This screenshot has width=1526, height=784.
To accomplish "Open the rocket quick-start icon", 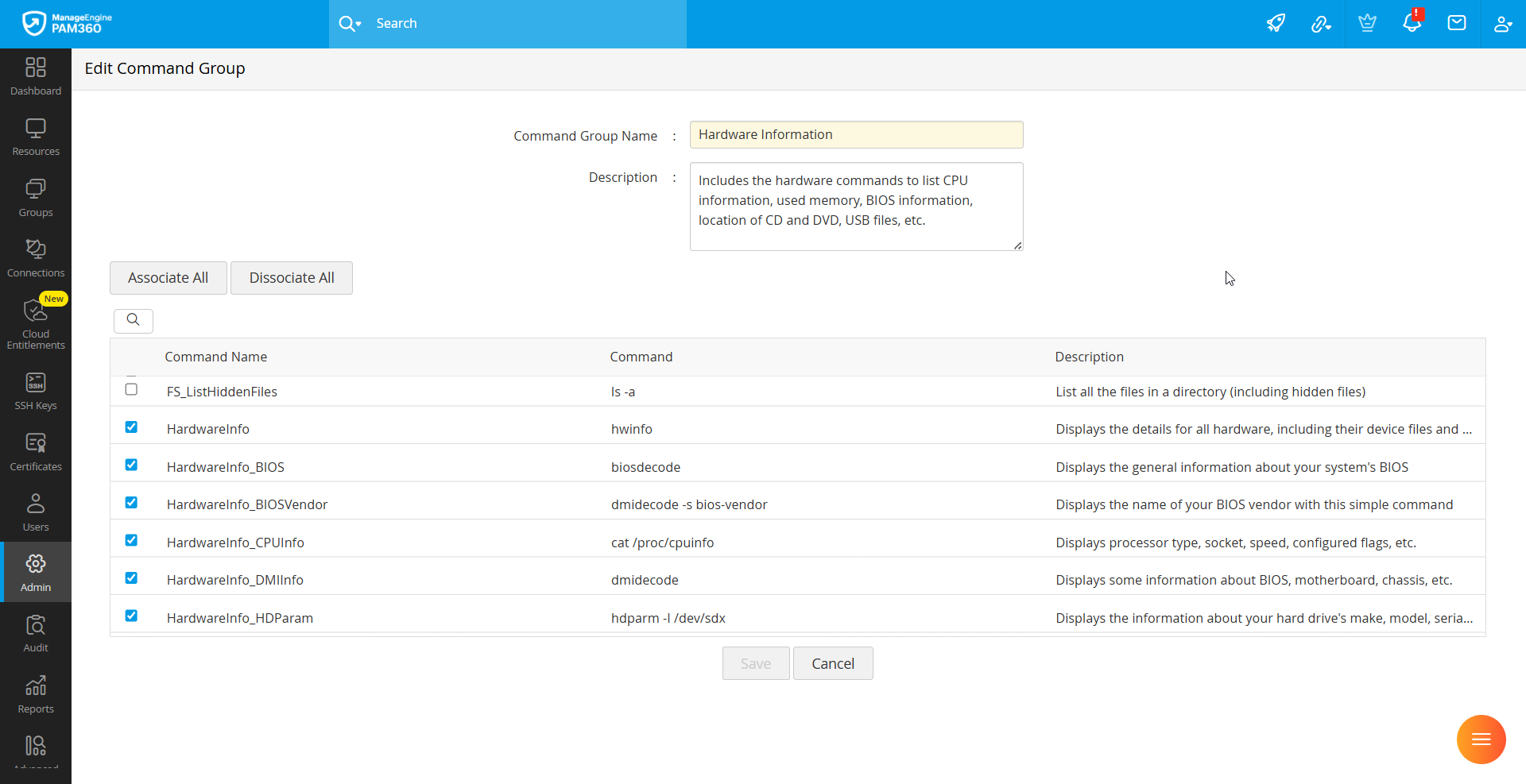I will 1276,24.
